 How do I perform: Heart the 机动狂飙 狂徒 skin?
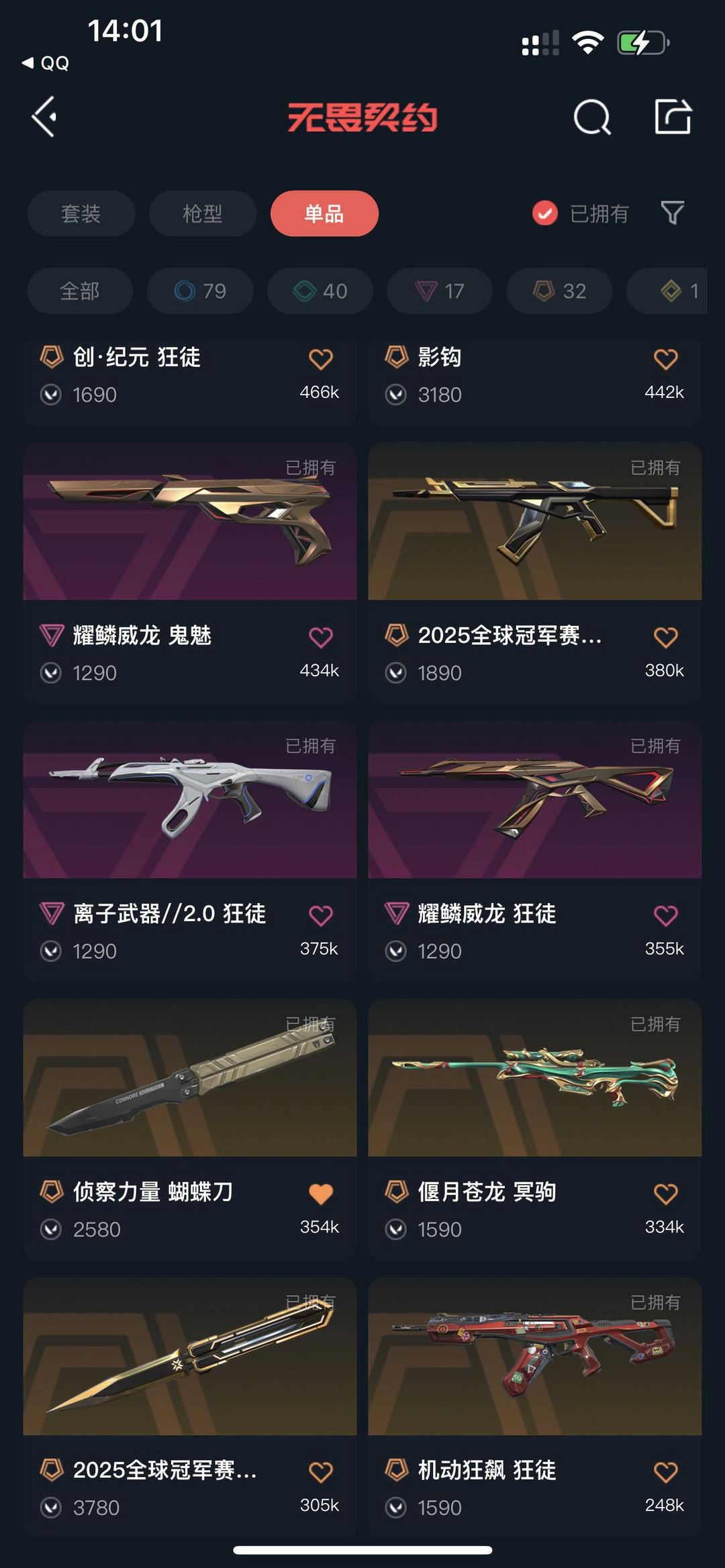(665, 1472)
